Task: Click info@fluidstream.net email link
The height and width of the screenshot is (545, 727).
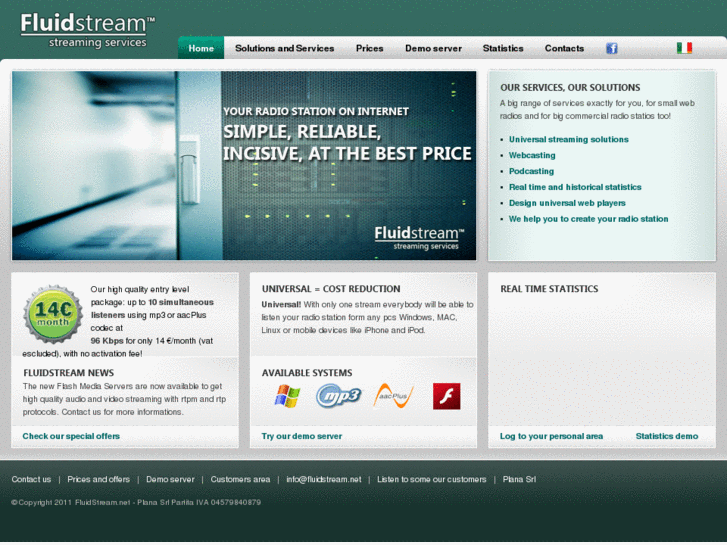Action: (324, 479)
